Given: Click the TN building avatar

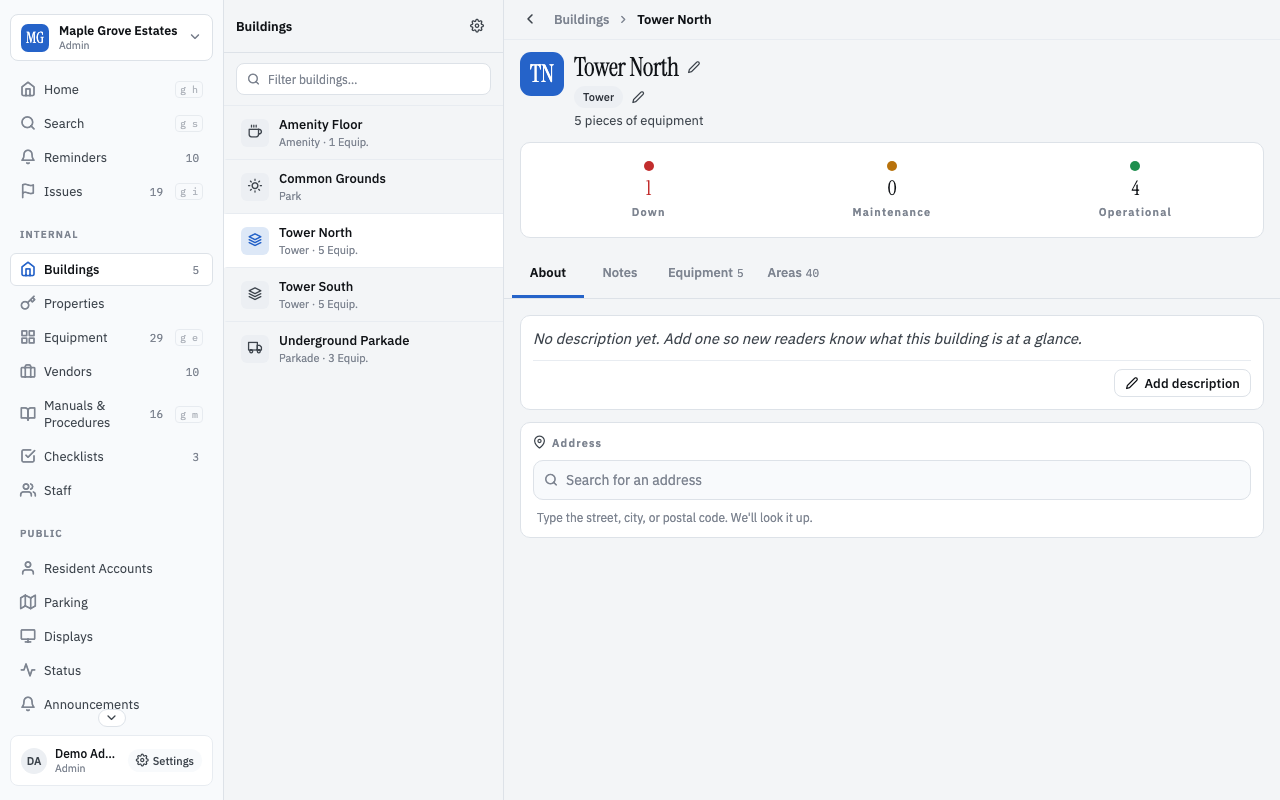Looking at the screenshot, I should [x=542, y=74].
